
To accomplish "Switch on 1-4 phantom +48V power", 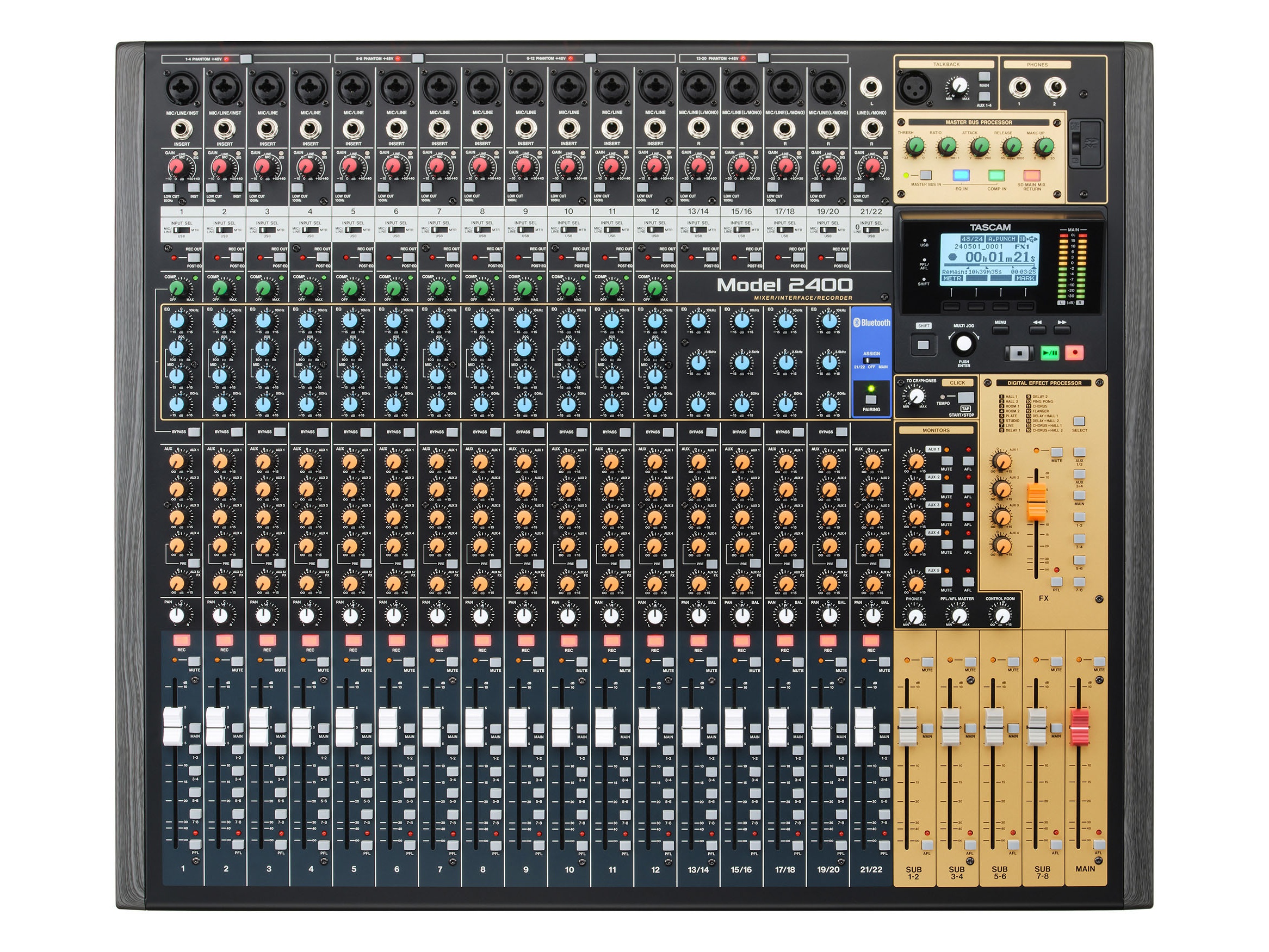I will coord(245,59).
